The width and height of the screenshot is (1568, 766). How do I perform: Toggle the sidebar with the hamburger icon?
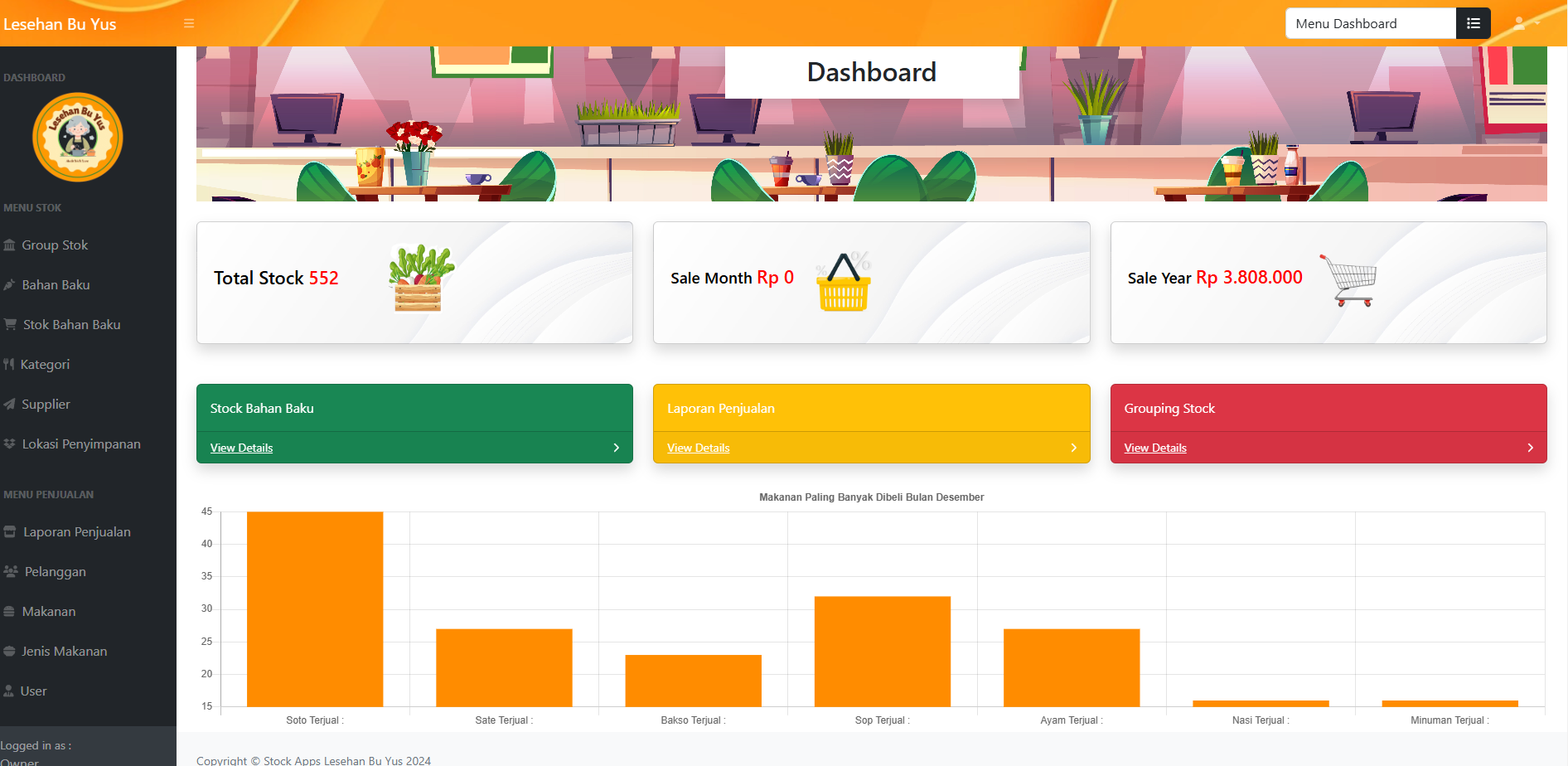point(189,23)
